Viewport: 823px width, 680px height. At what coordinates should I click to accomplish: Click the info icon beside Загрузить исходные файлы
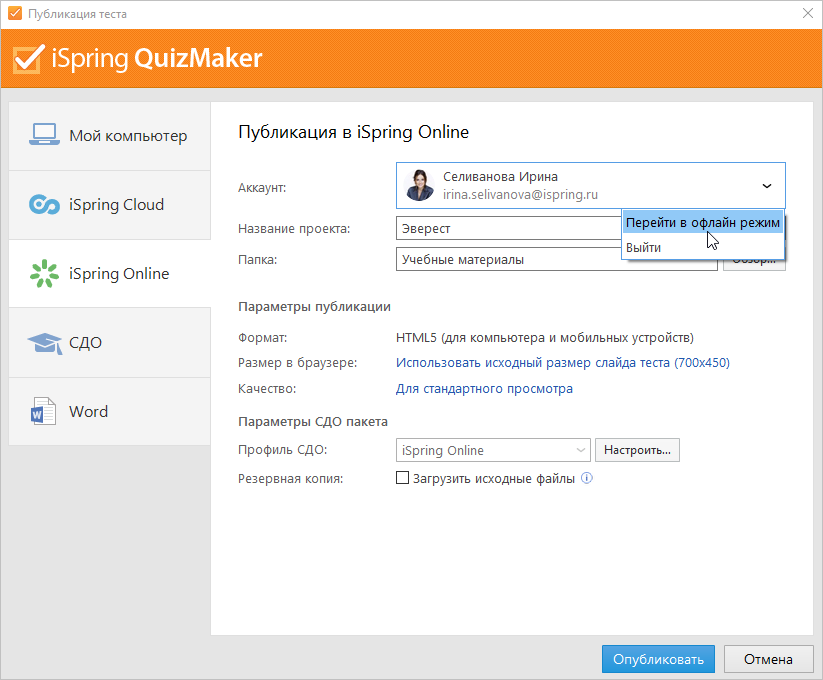(587, 478)
